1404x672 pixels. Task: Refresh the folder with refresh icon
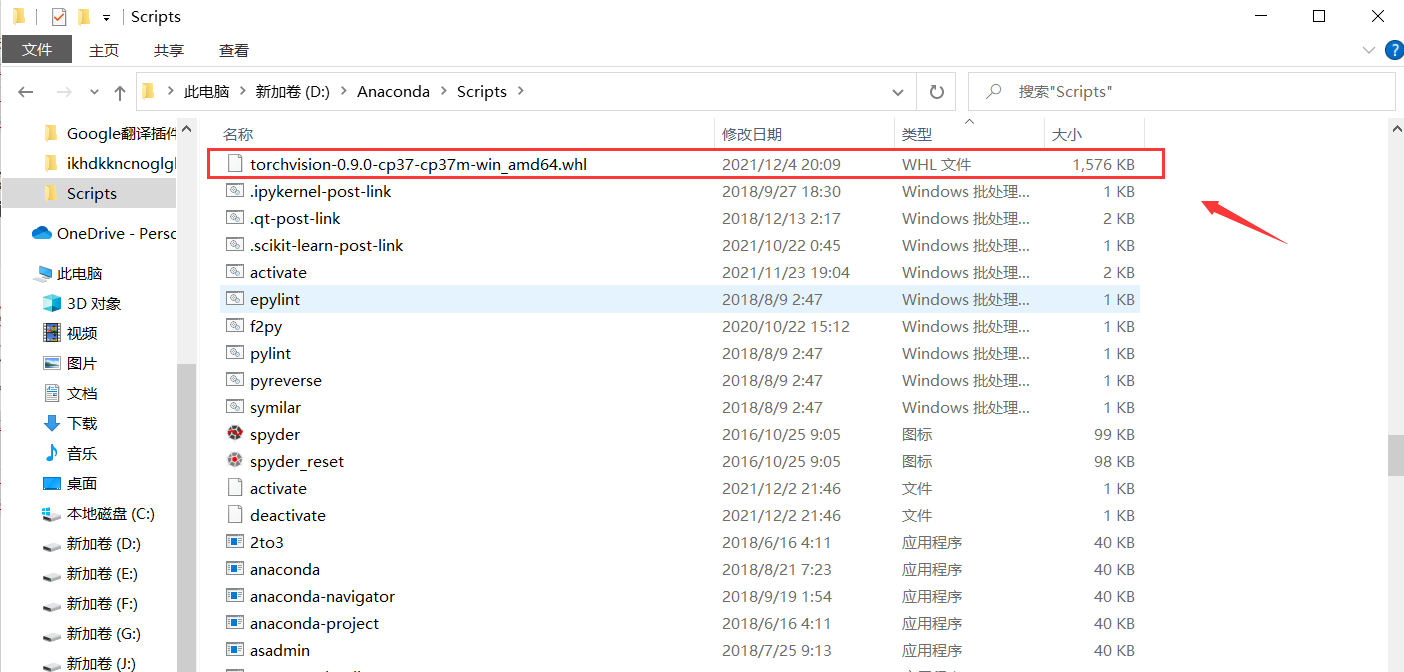(x=936, y=91)
